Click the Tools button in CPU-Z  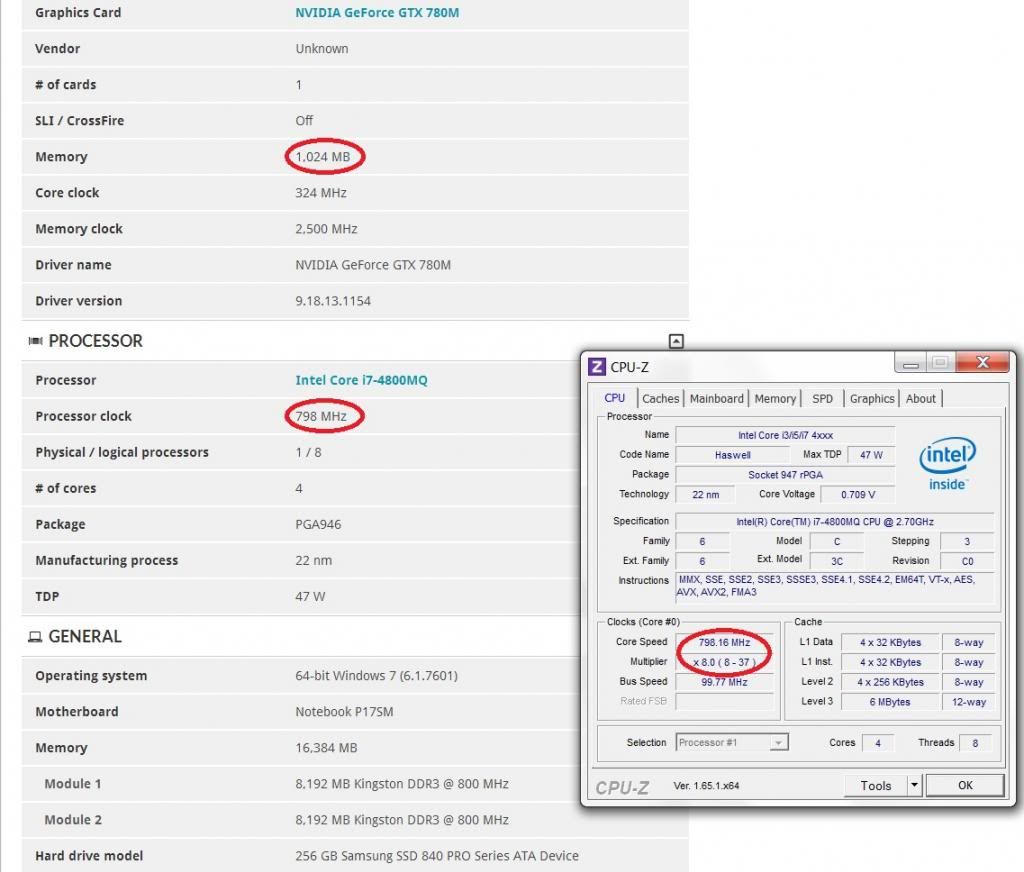click(875, 786)
